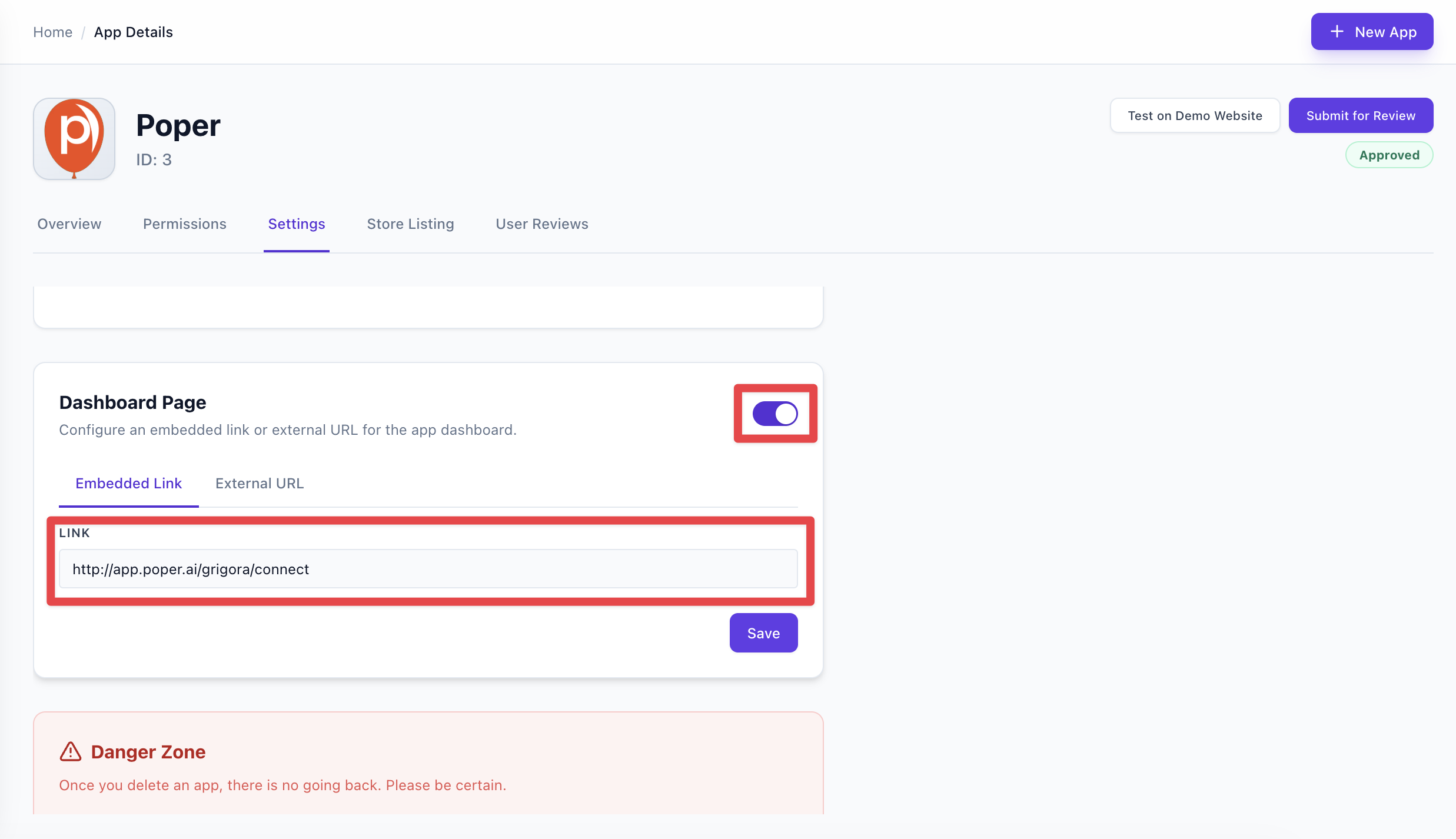
Task: Select the dashboard URL text in the Link field
Action: pos(191,569)
